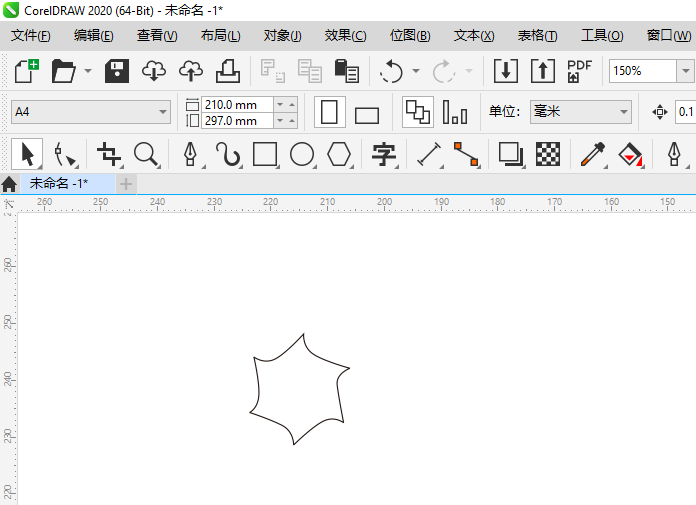Viewport: 696px width, 505px height.
Task: Click the 150% zoom level field
Action: click(x=643, y=71)
